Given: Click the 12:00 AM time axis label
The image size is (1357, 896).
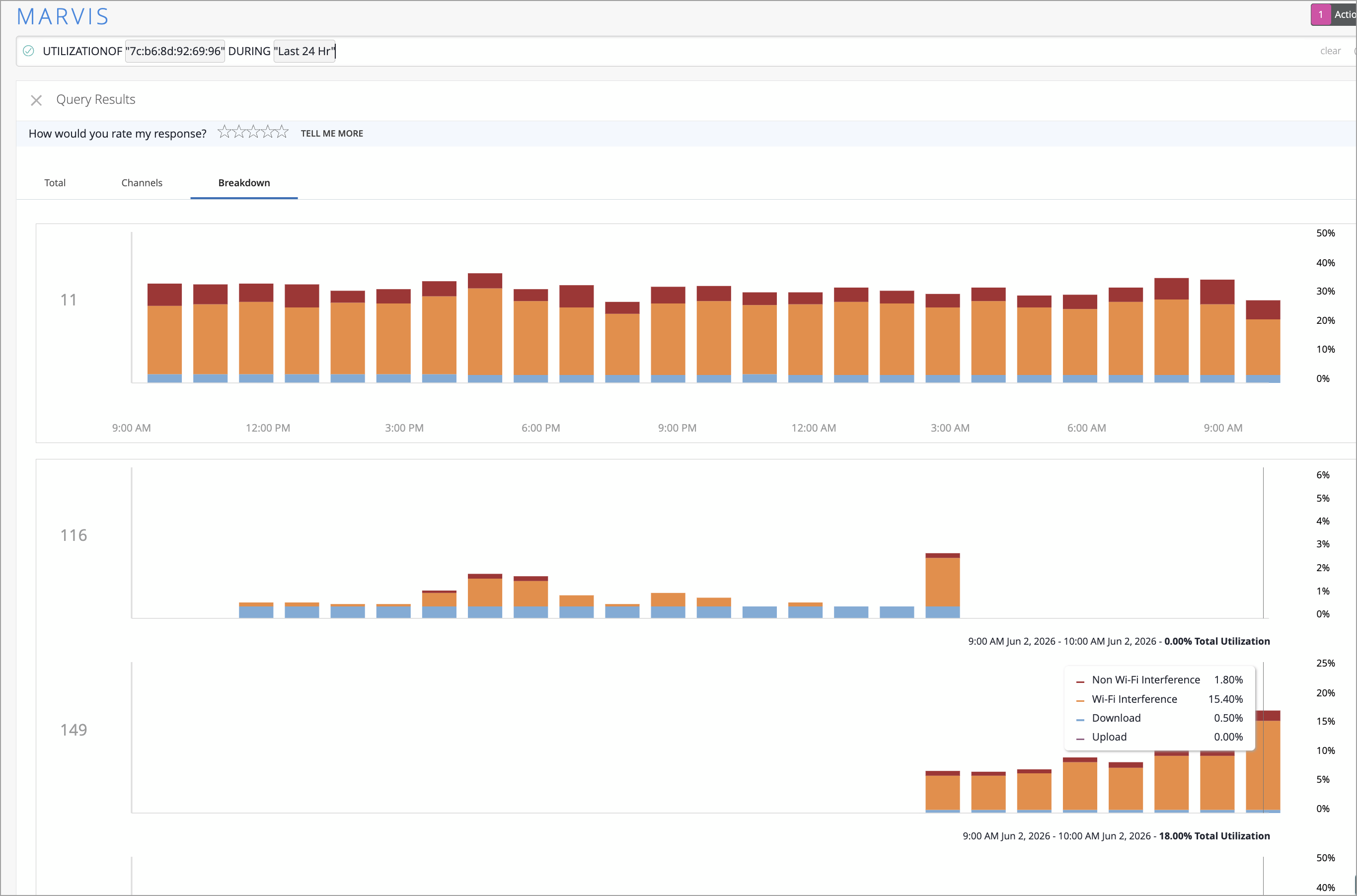Looking at the screenshot, I should [814, 428].
